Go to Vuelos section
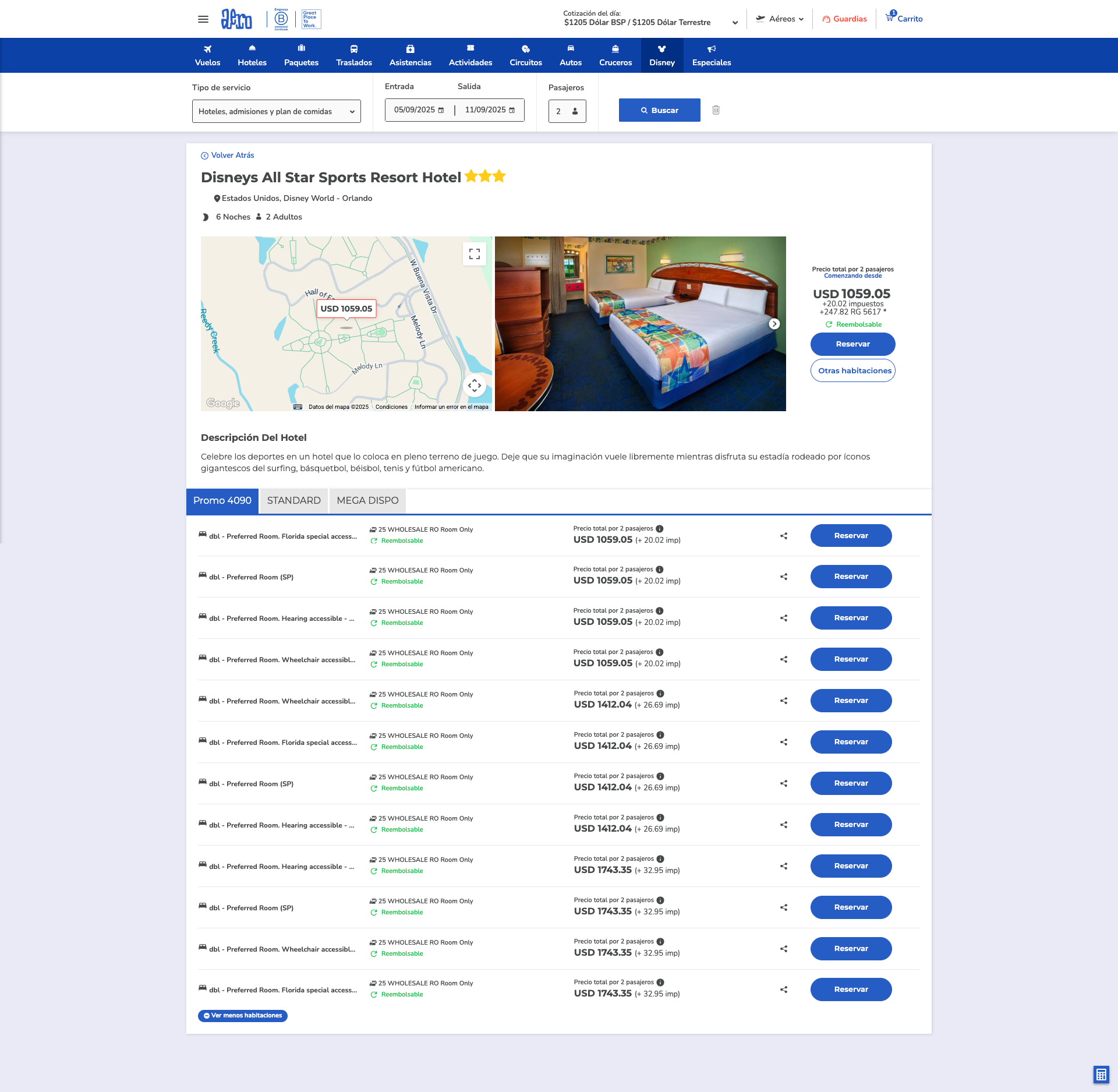The width and height of the screenshot is (1118, 1092). point(208,55)
